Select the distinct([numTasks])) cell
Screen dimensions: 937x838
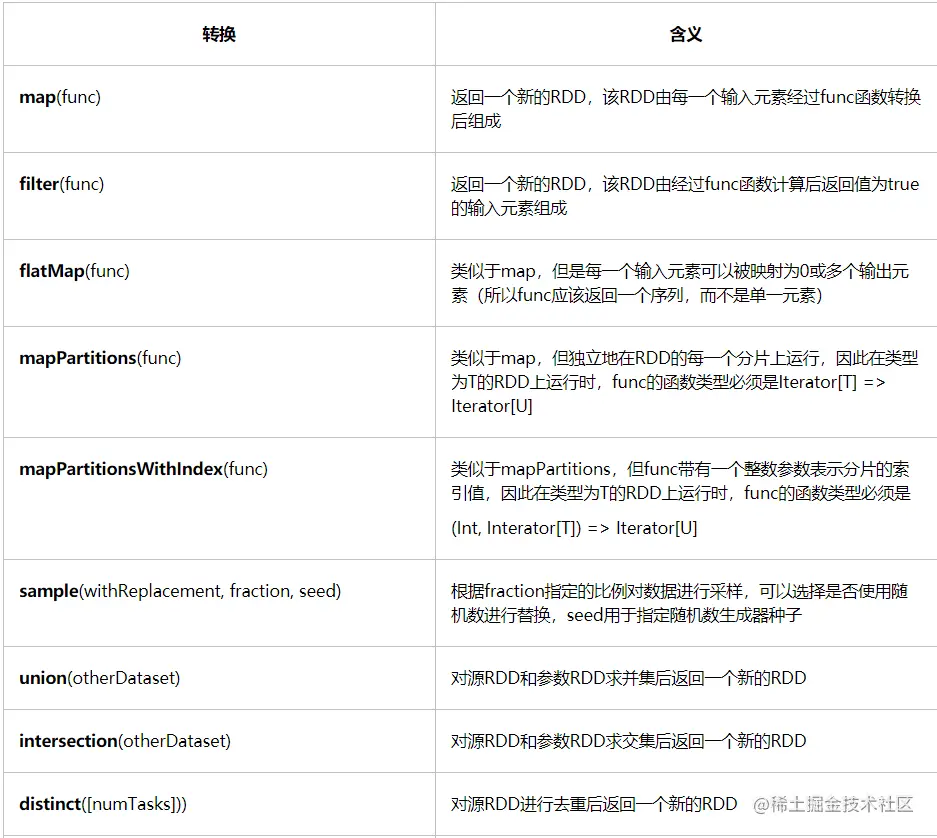pos(219,804)
